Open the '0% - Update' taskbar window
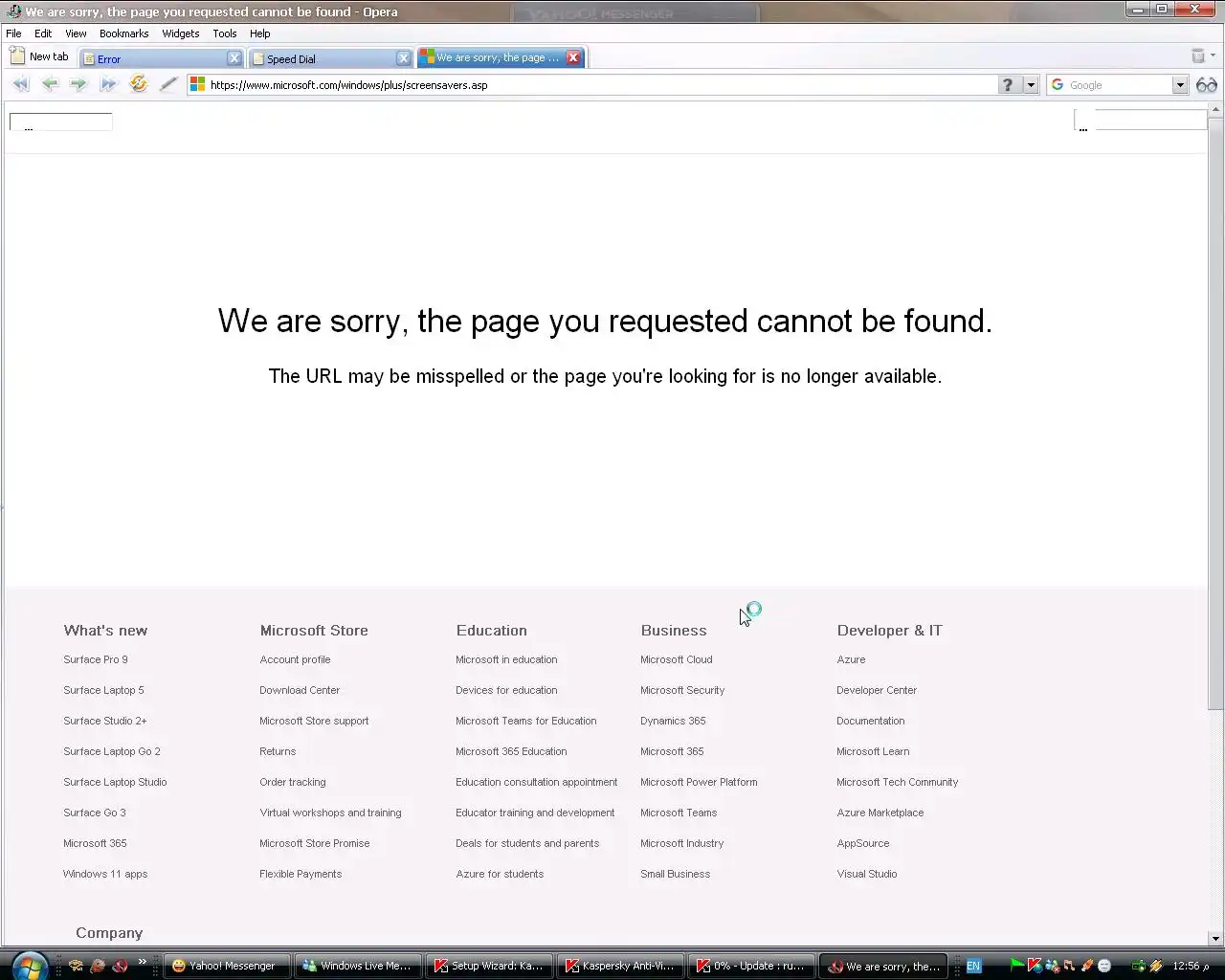The image size is (1225, 980). (751, 966)
